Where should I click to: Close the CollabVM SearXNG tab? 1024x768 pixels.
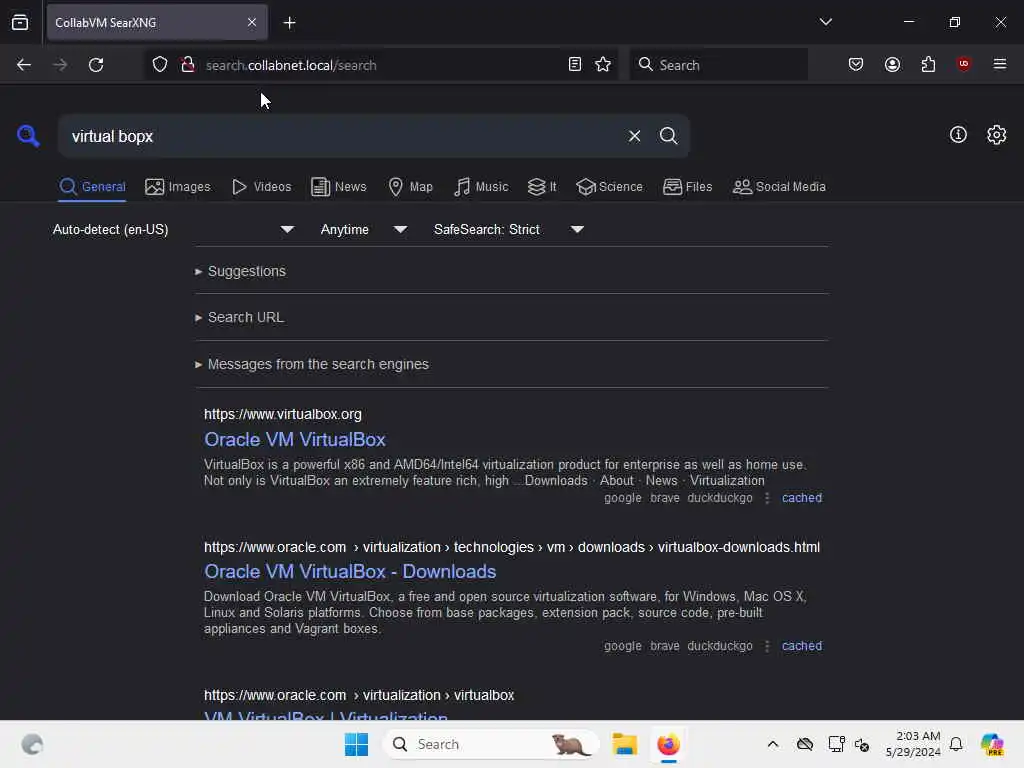click(252, 22)
